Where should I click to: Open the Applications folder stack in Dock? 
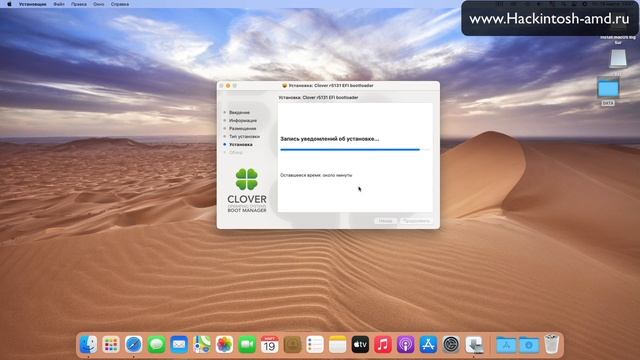(x=506, y=344)
